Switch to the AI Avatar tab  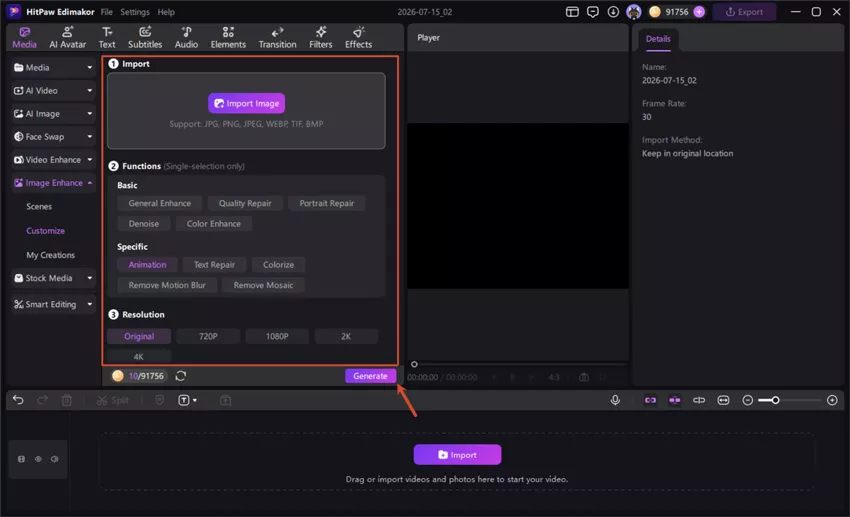(67, 38)
